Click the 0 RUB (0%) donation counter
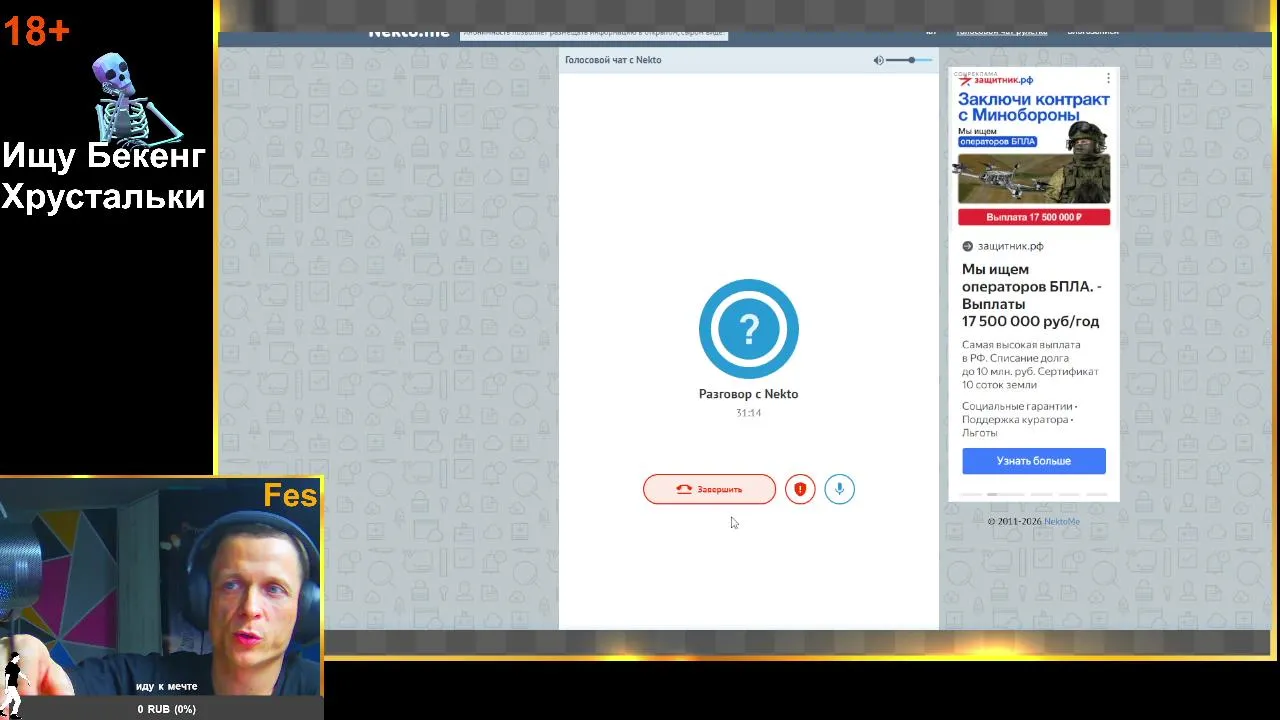The width and height of the screenshot is (1280, 720). click(x=167, y=709)
